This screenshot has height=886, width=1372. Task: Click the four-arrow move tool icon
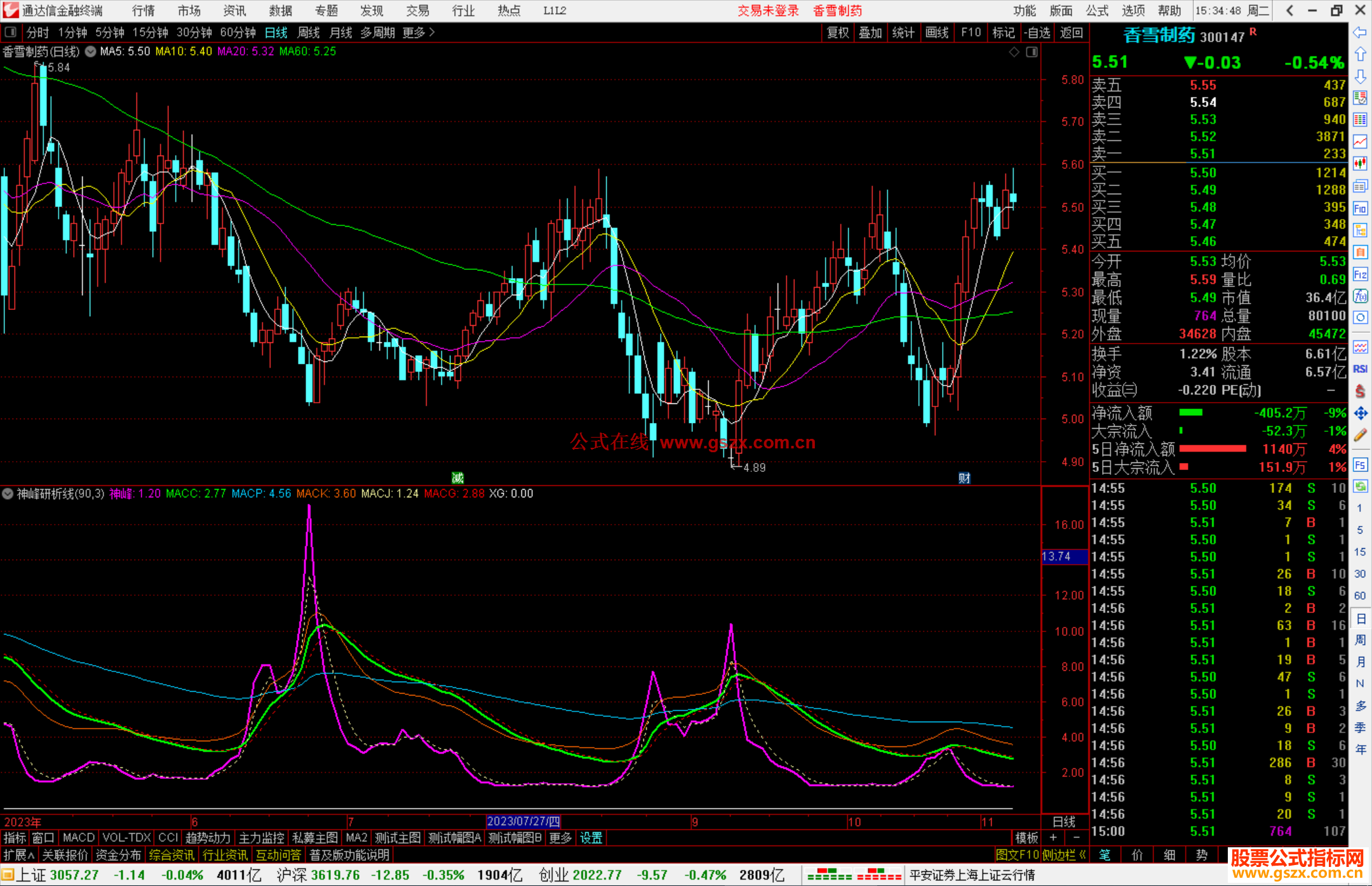click(1360, 413)
